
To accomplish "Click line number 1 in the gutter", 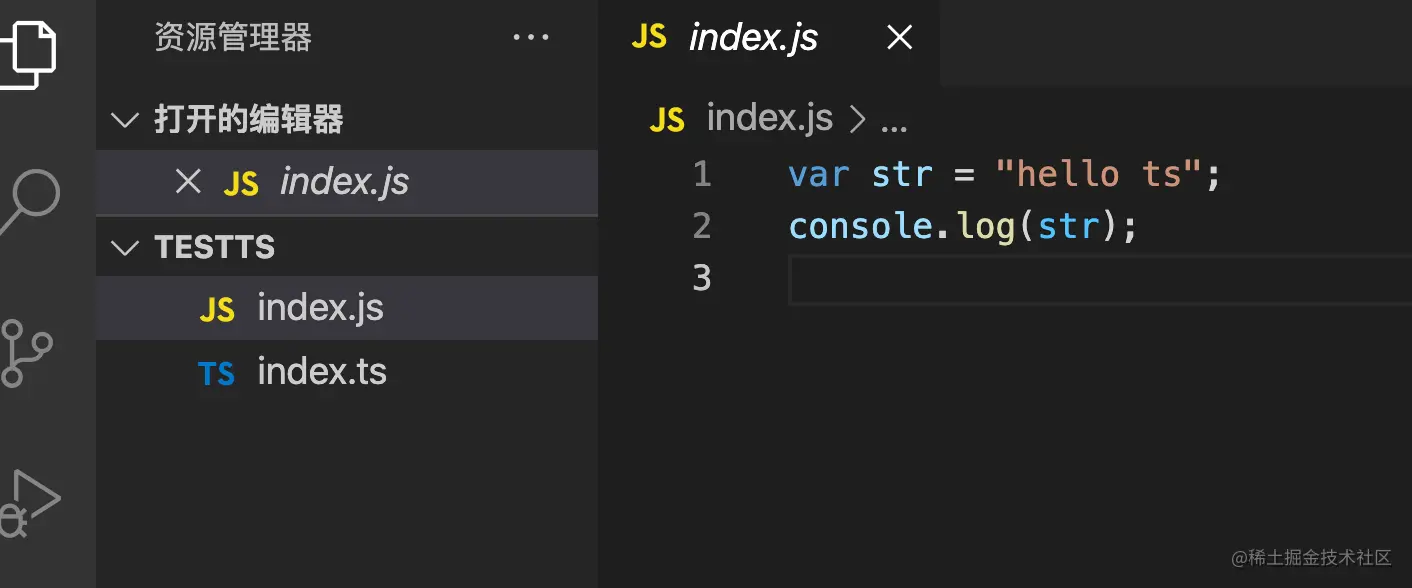I will pyautogui.click(x=702, y=175).
